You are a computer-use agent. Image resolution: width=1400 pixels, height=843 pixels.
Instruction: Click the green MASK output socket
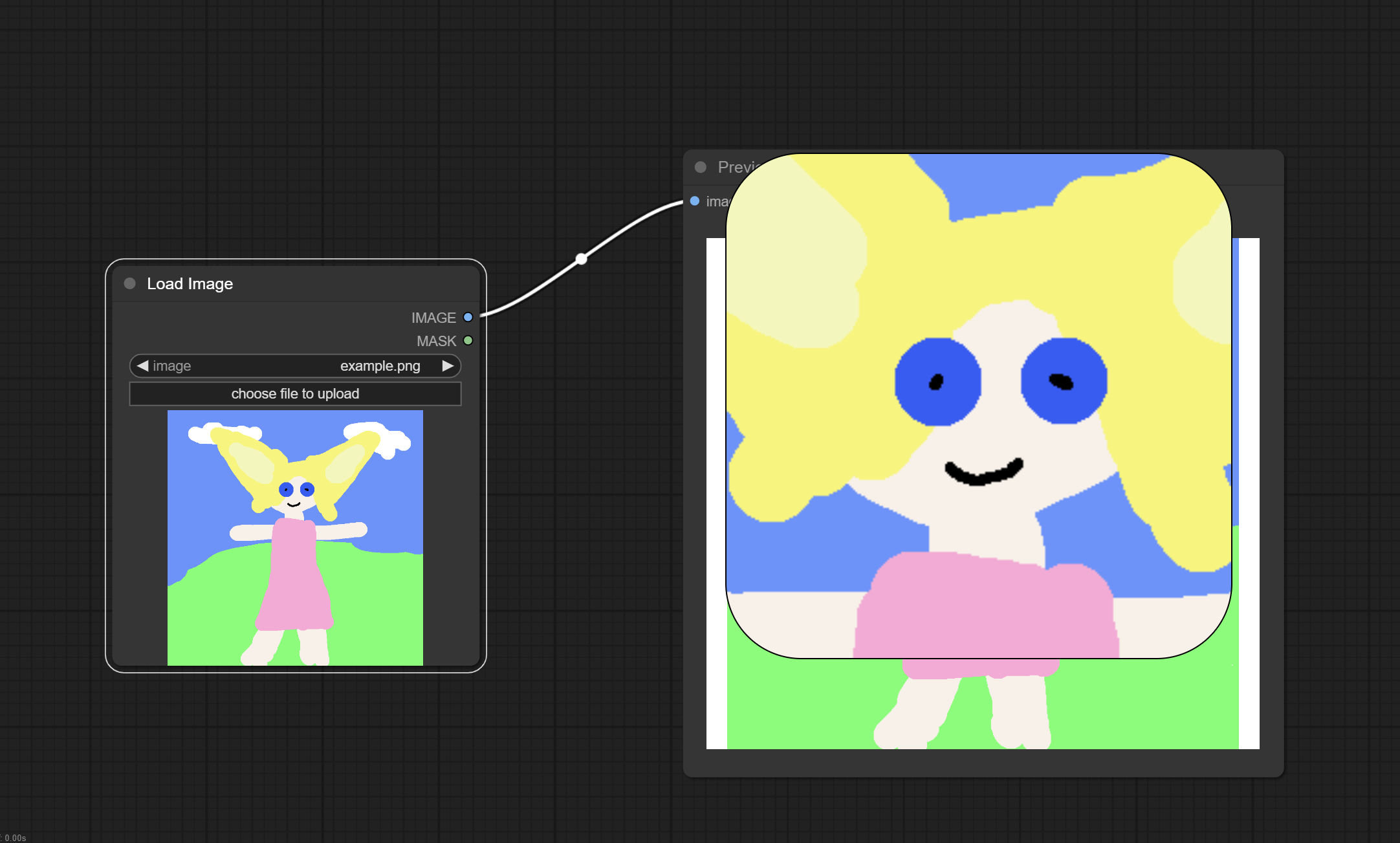468,340
